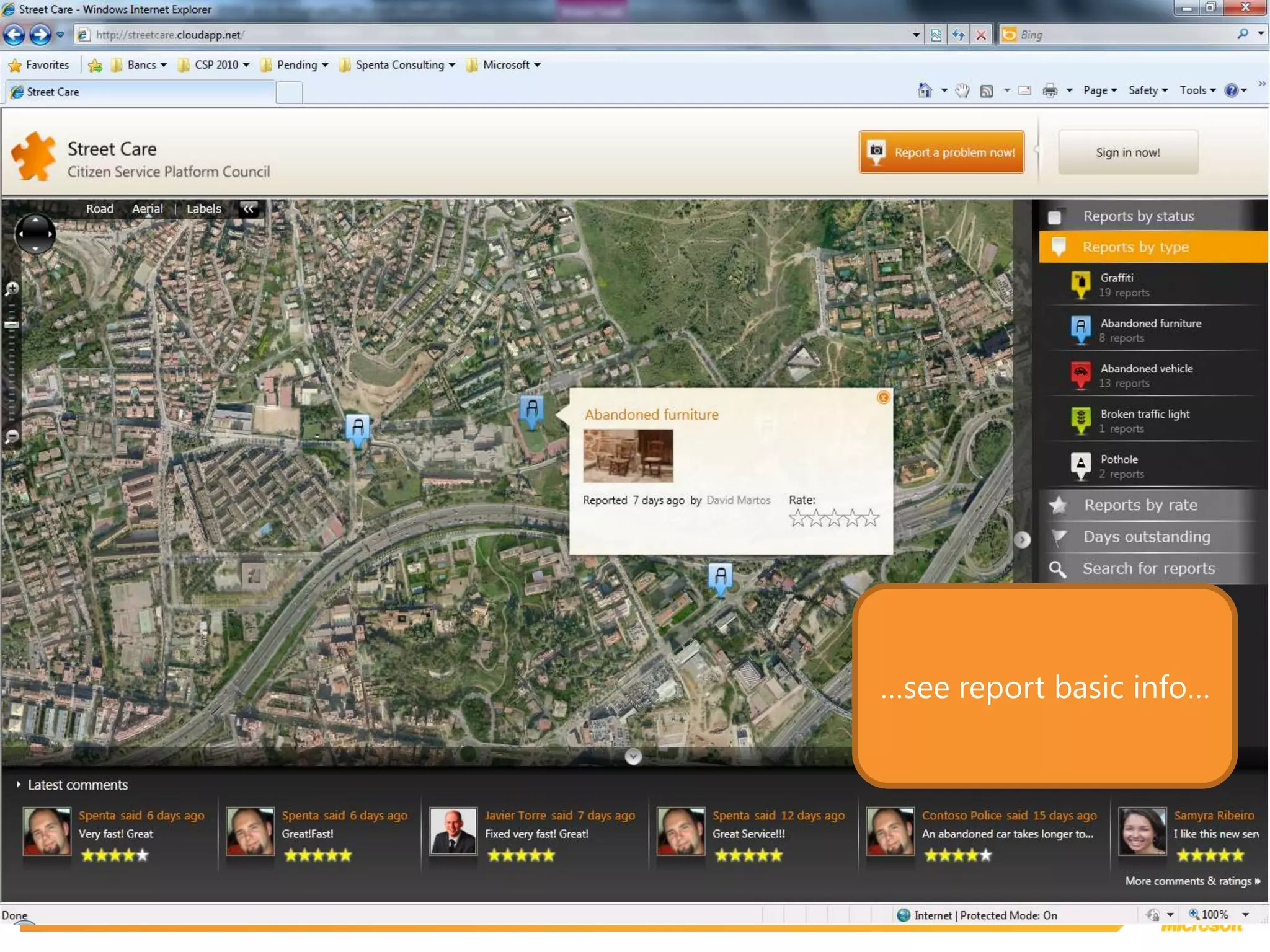Open the Safety menu
Viewport: 1270px width, 952px height.
click(x=1148, y=90)
